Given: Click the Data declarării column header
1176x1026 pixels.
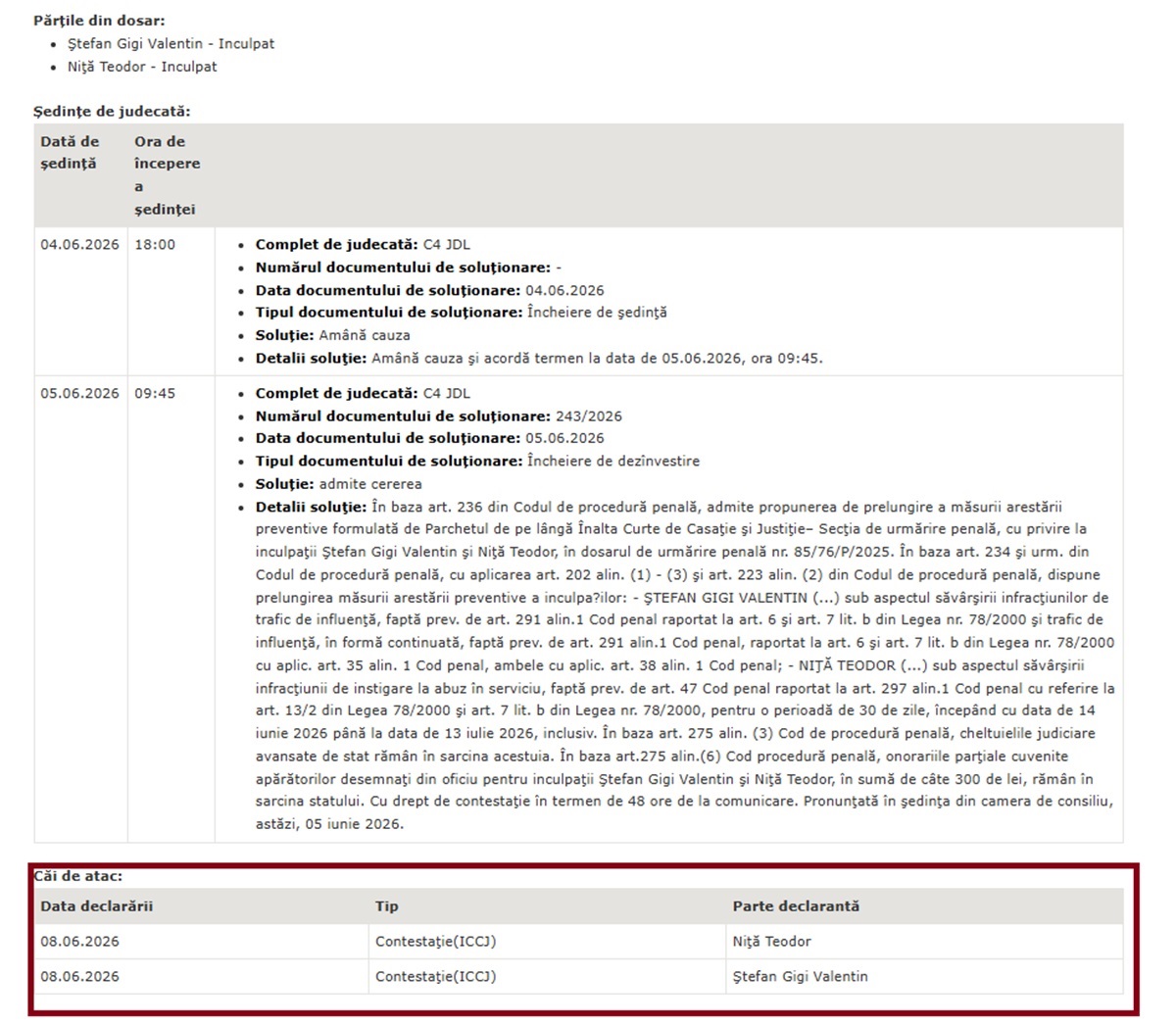Looking at the screenshot, I should (97, 906).
